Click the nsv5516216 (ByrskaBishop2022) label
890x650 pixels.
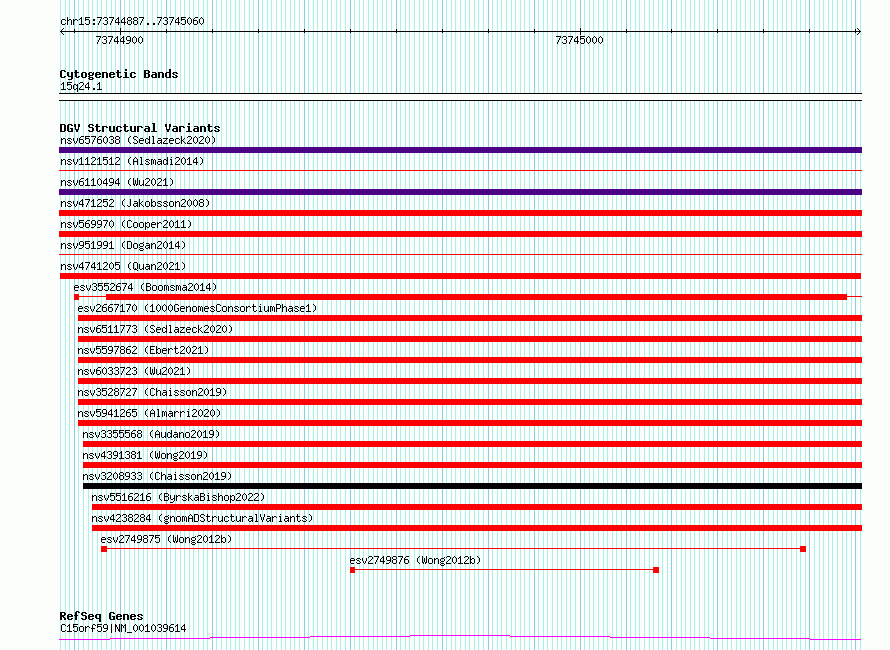(x=178, y=497)
